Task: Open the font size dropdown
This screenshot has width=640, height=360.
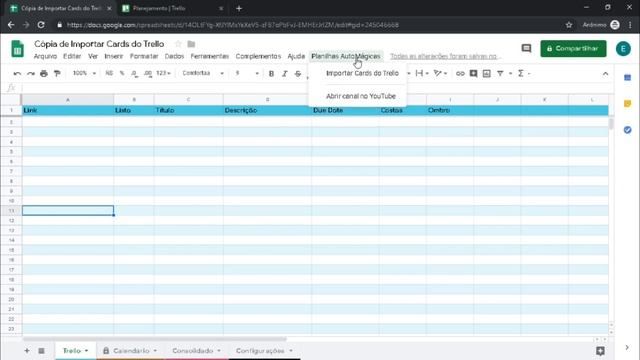Action: 247,73
